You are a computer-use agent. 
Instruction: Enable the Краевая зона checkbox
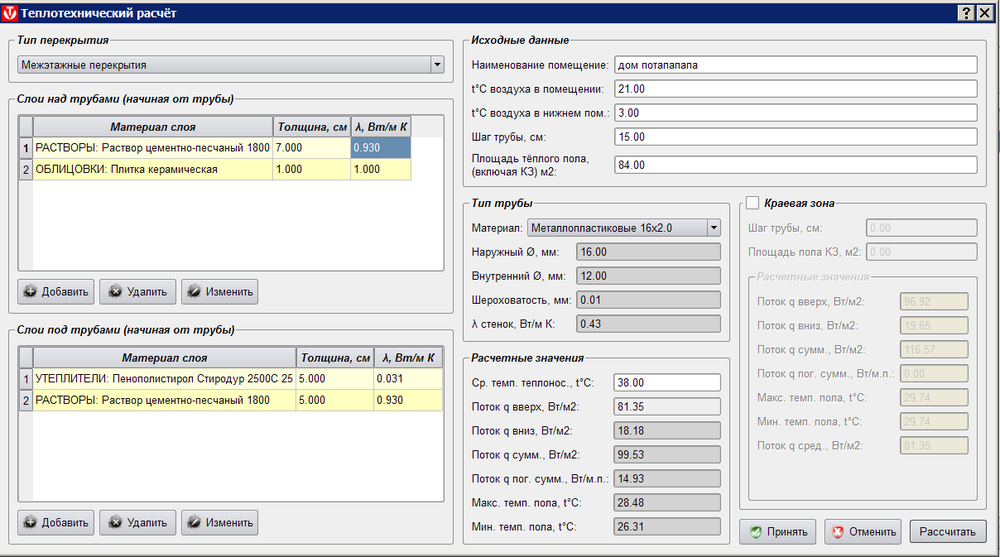[x=752, y=203]
